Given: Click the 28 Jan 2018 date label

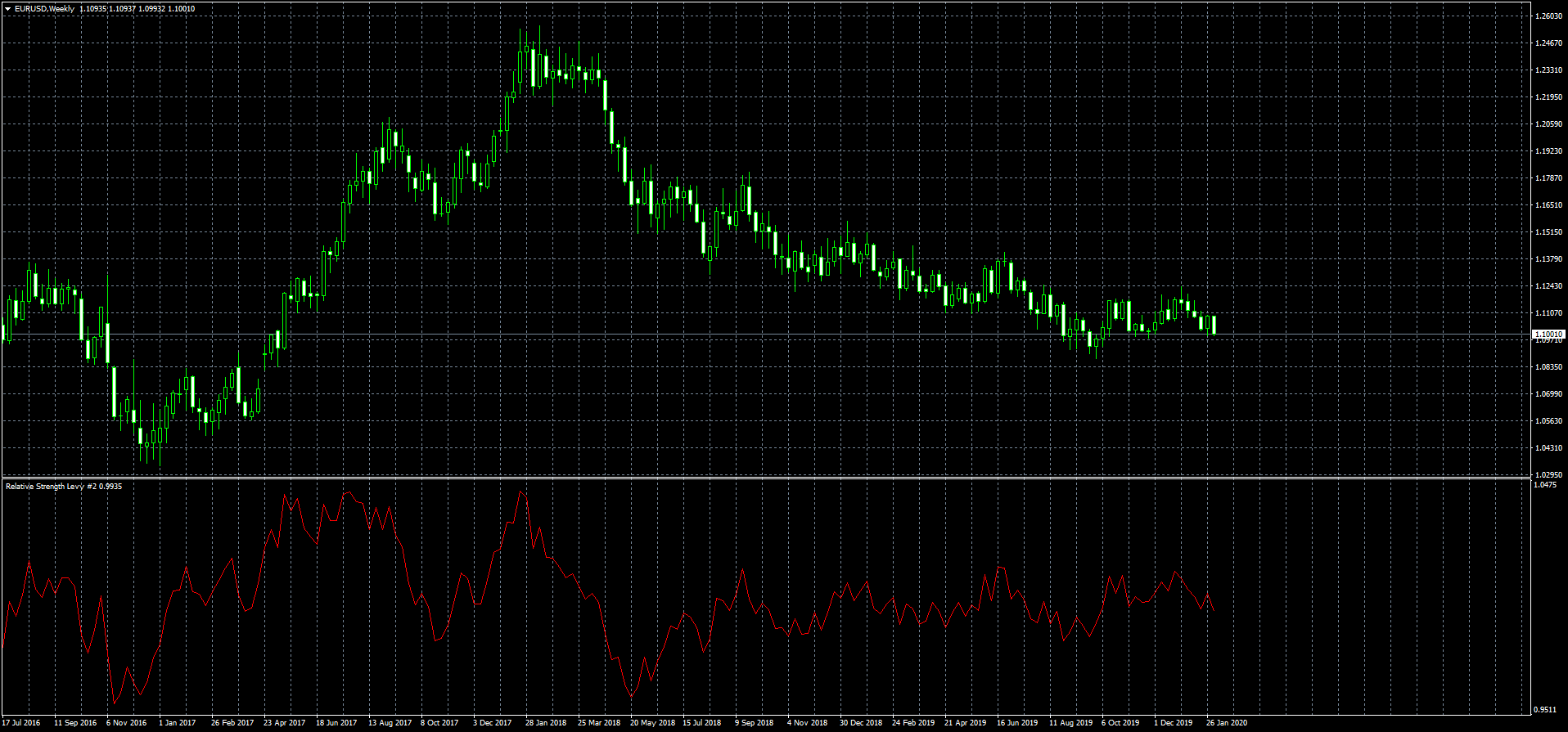Looking at the screenshot, I should 546,723.
